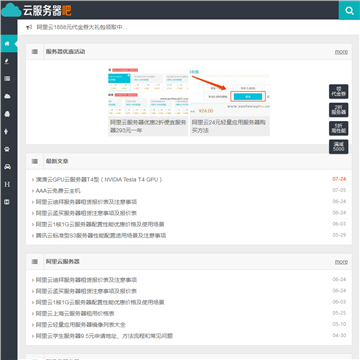Screen dimensions: 360x360
Task: Click the sidebar icon just below the cloud icon
Action: point(7,114)
